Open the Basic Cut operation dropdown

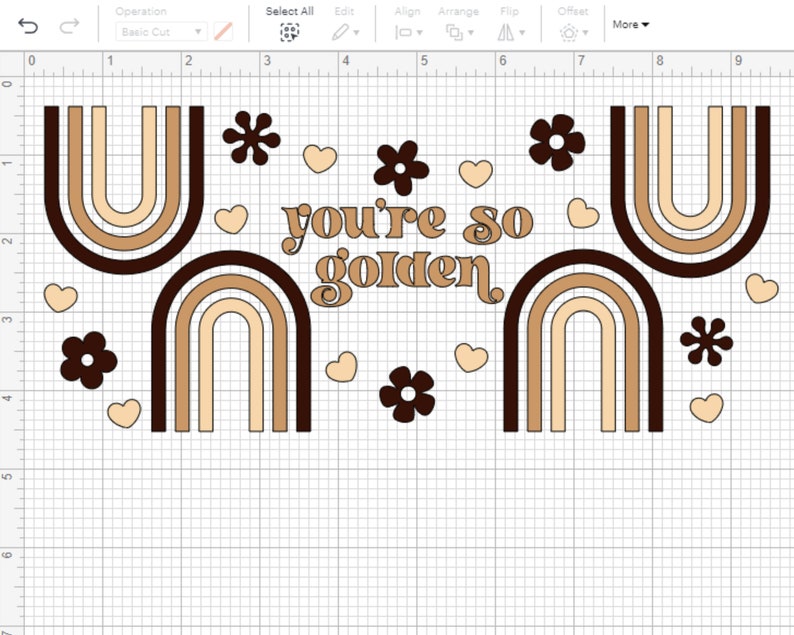click(161, 32)
